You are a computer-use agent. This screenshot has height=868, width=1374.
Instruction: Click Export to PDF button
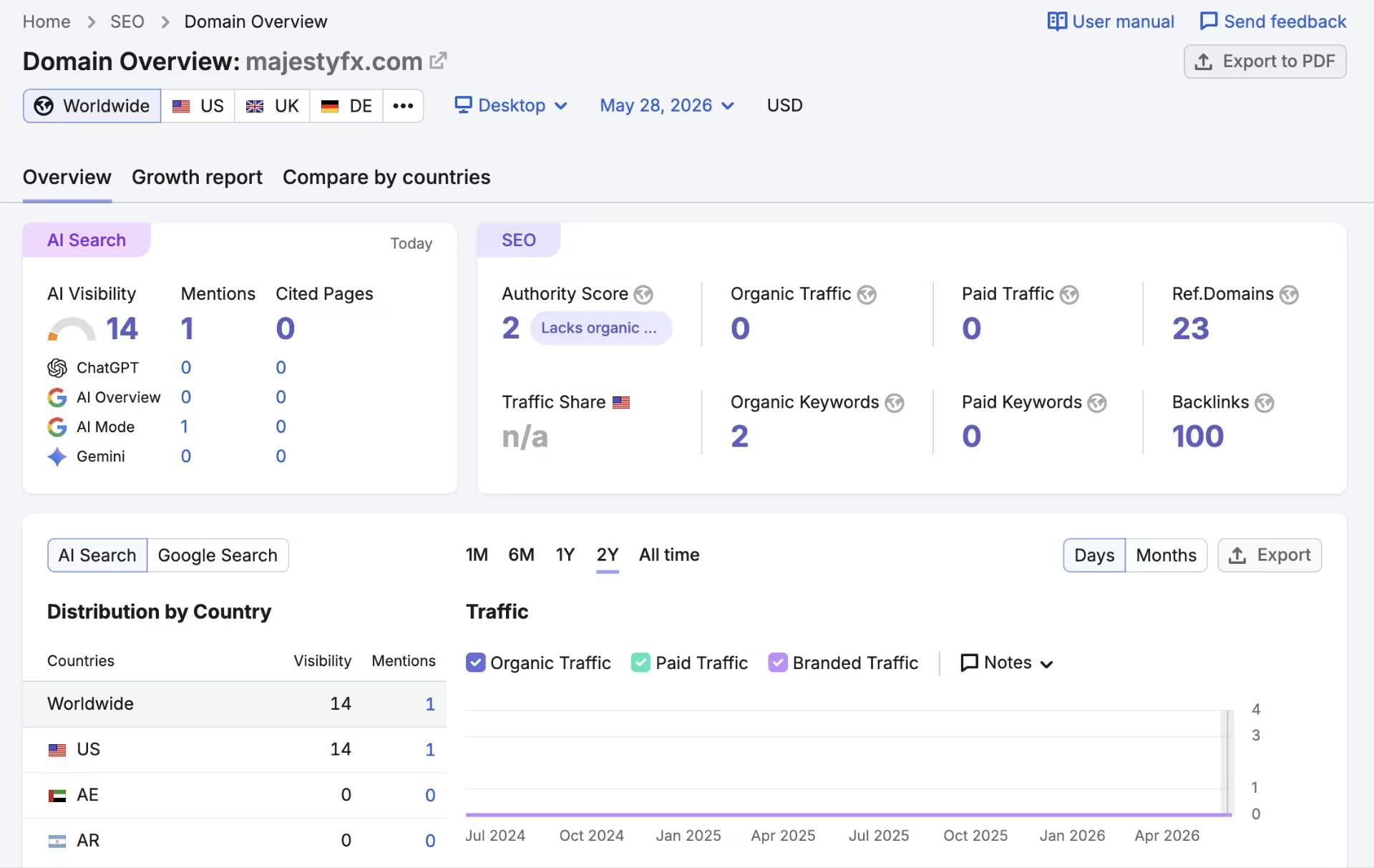pyautogui.click(x=1265, y=62)
